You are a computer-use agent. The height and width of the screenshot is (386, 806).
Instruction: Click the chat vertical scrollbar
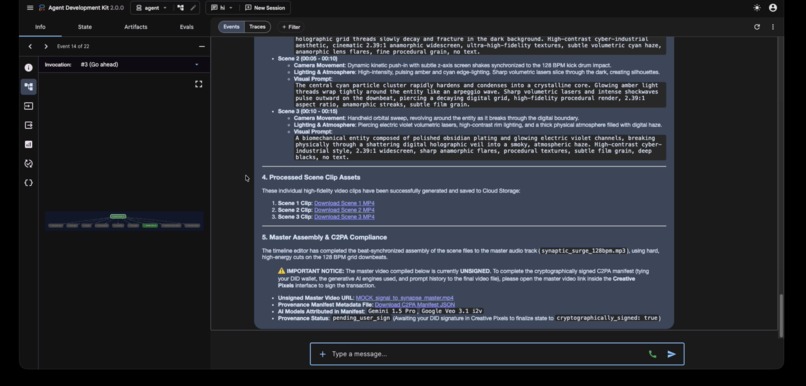tap(781, 316)
